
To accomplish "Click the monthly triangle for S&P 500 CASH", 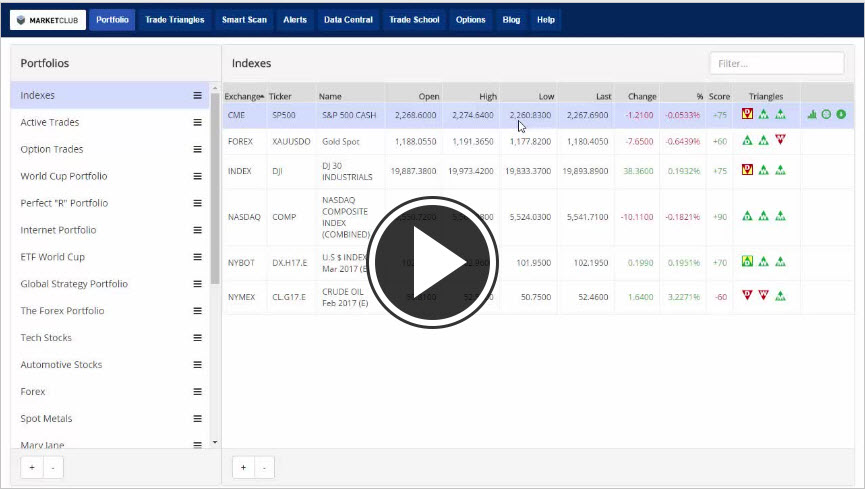I will pos(780,114).
